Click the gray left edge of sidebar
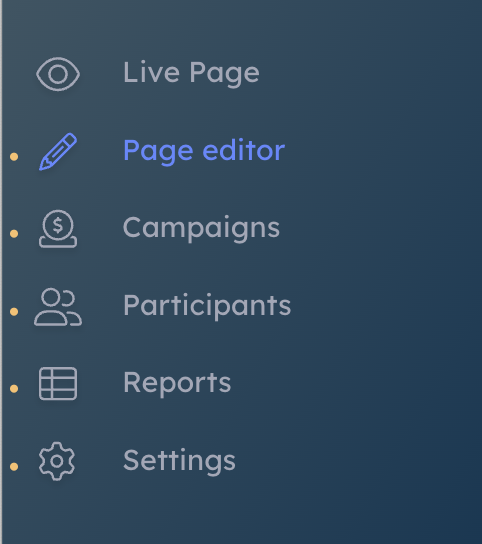Screen dimensions: 482x544 click(x=1, y=272)
